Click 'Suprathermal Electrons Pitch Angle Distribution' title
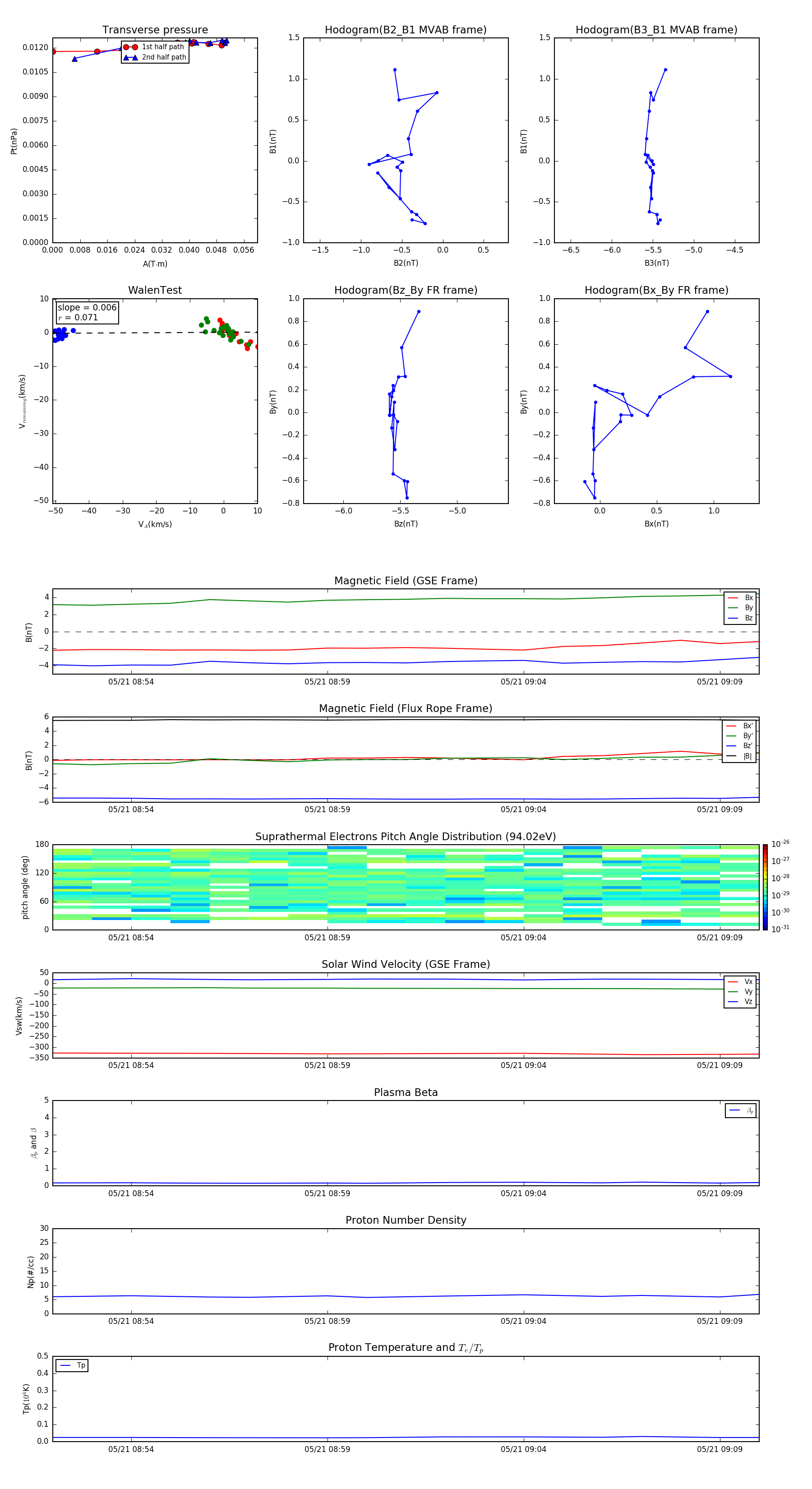Image resolution: width=812 pixels, height=1489 pixels. click(x=406, y=837)
